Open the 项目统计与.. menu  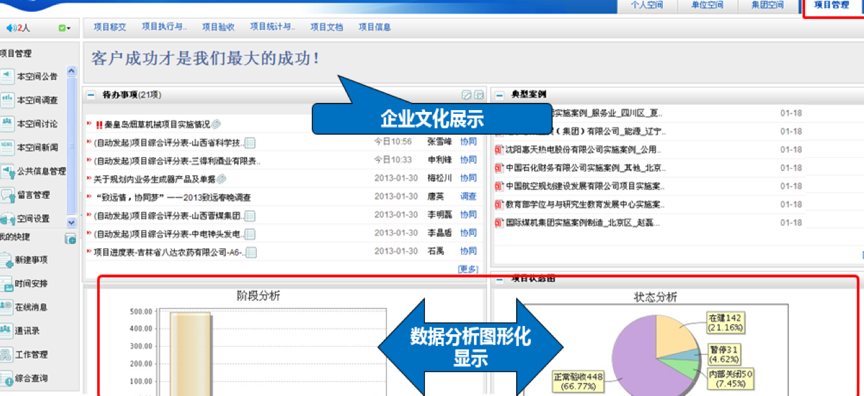273,27
